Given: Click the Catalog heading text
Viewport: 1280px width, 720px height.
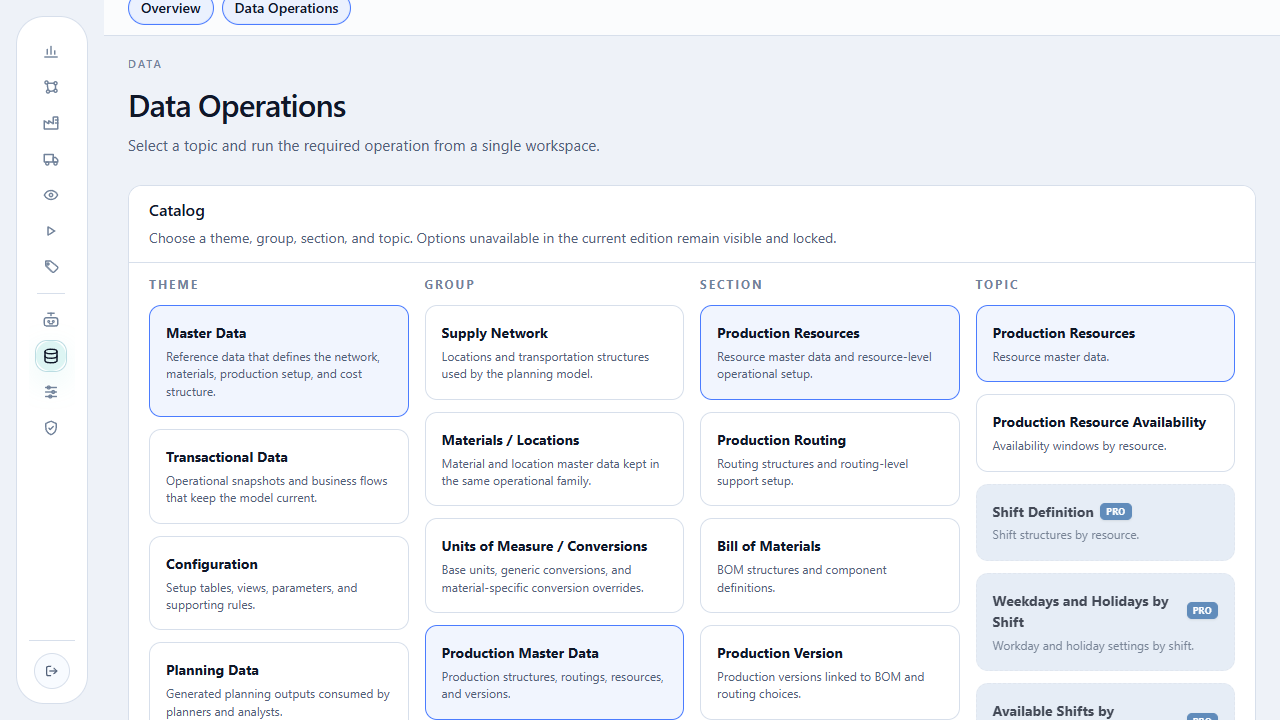Looking at the screenshot, I should [177, 210].
